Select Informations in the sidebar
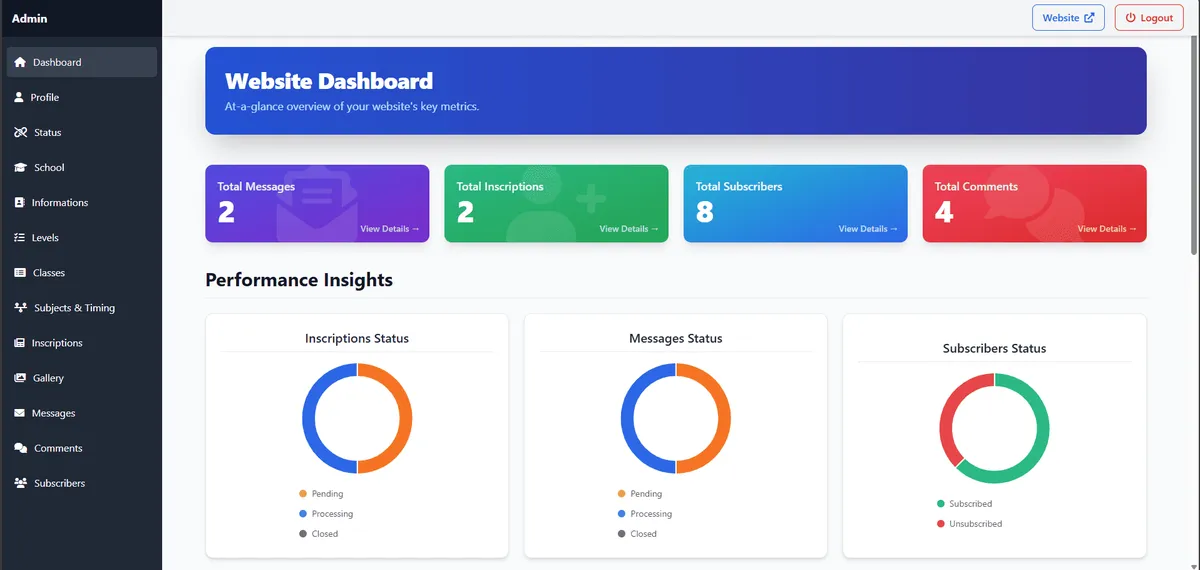The image size is (1200, 570). pos(59,203)
